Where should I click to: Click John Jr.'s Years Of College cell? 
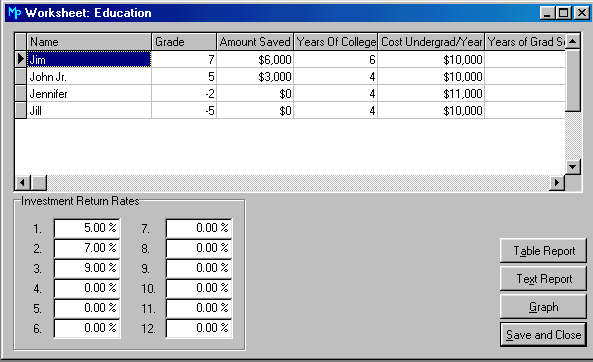pos(336,76)
